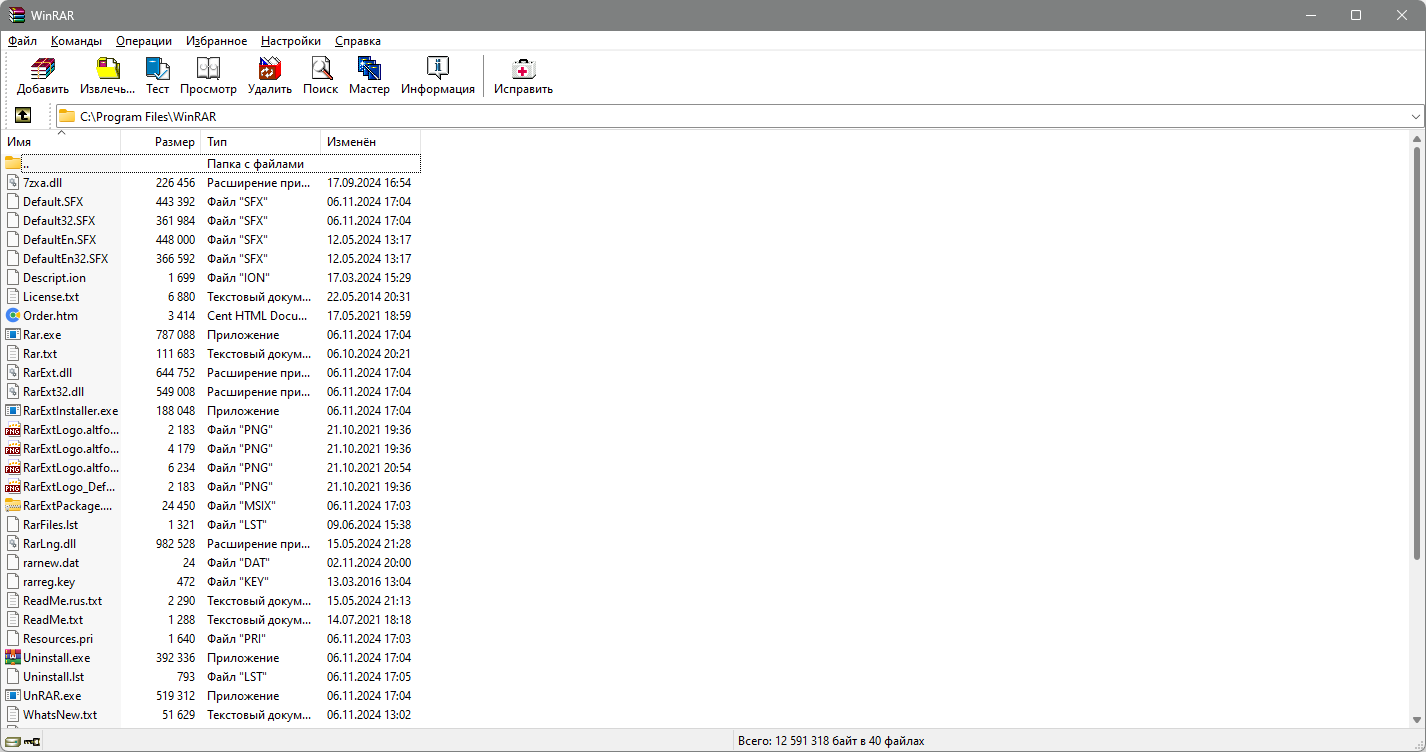Click the Uninstall.exe colorful icon
This screenshot has height=752, width=1426.
pyautogui.click(x=13, y=658)
